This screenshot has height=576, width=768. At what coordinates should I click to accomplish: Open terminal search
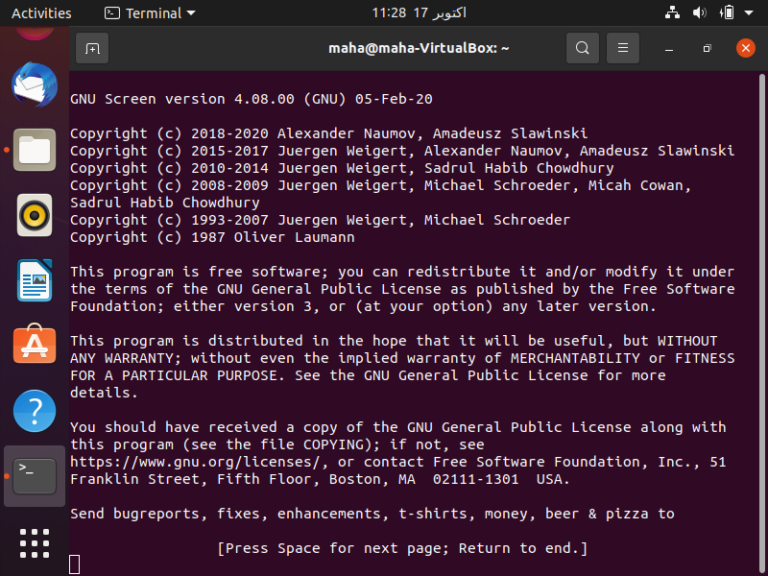click(582, 48)
